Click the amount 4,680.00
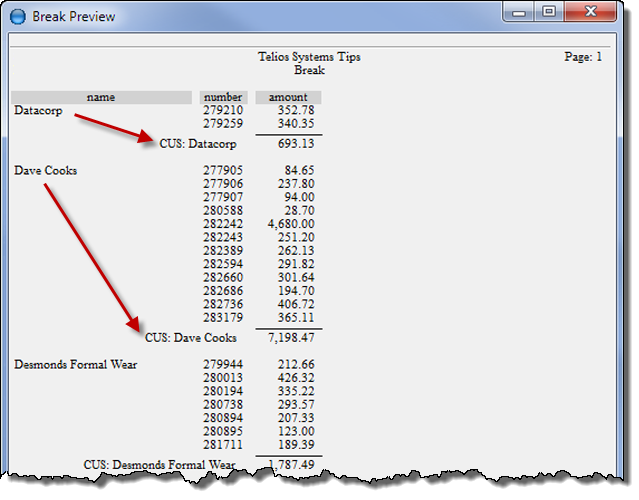The height and width of the screenshot is (500, 639). tap(290, 226)
